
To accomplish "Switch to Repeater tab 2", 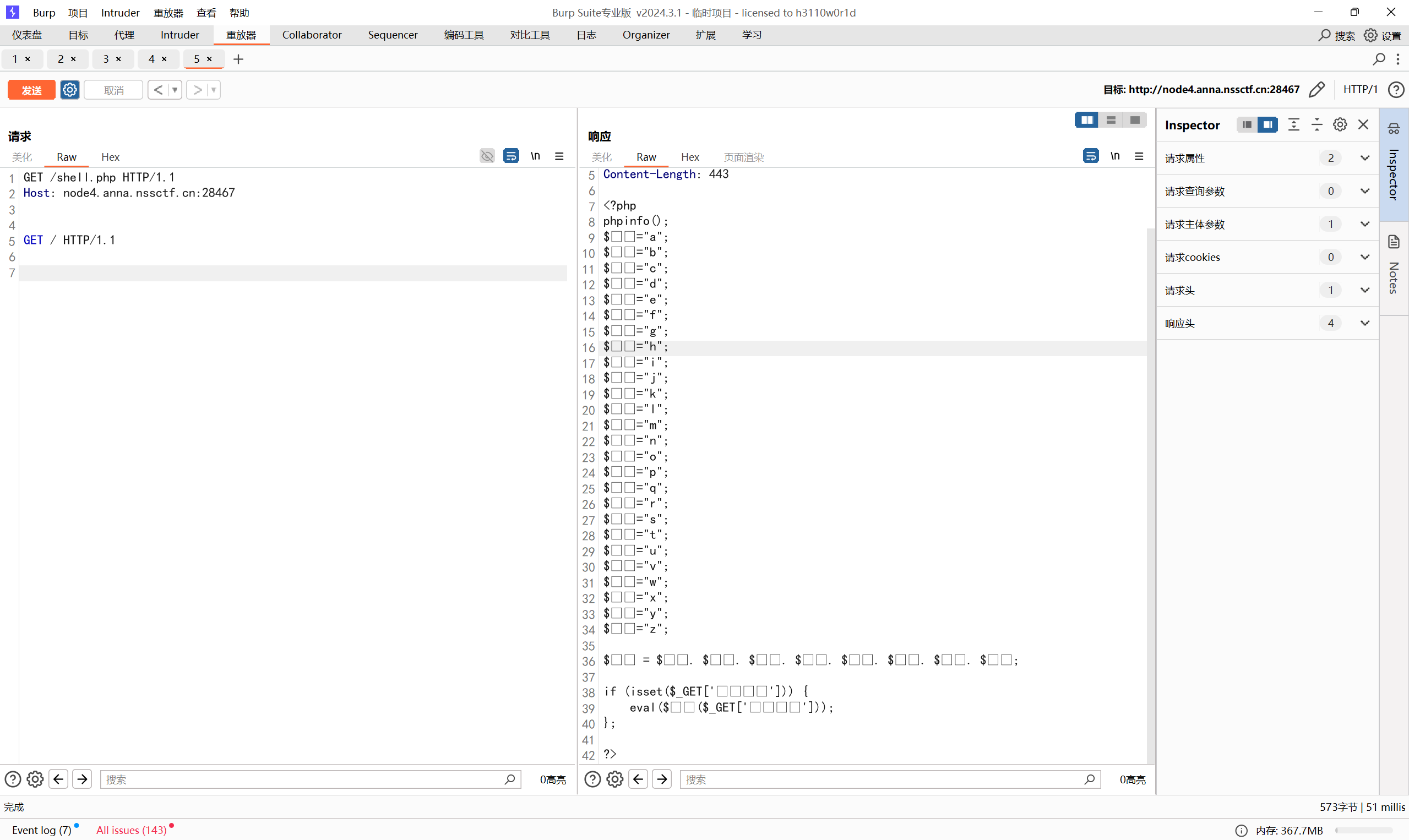I will 61,59.
